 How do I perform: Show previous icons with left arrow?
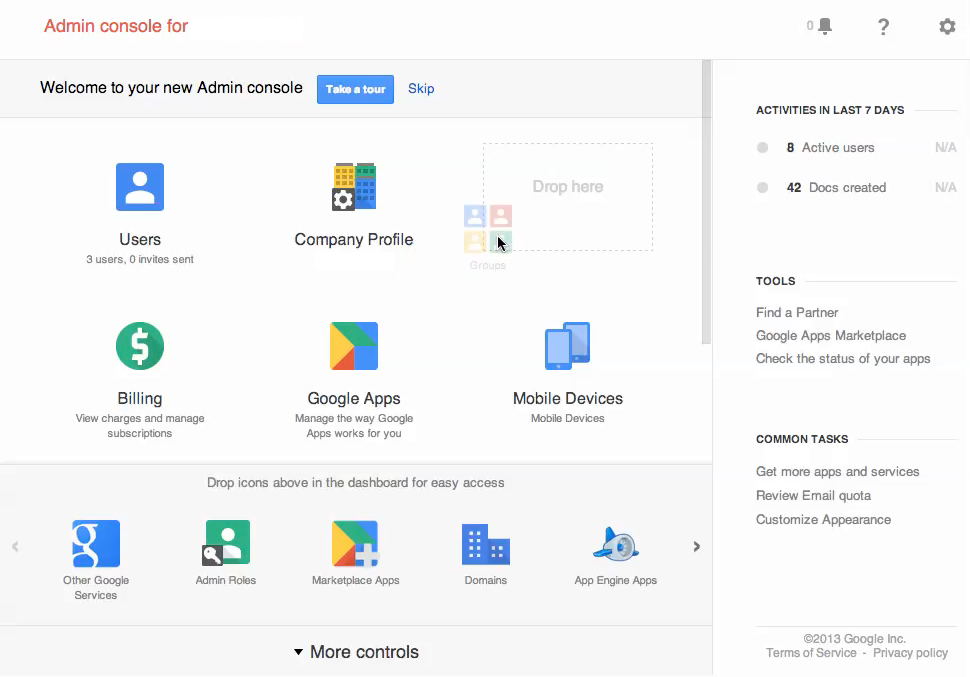tap(15, 546)
